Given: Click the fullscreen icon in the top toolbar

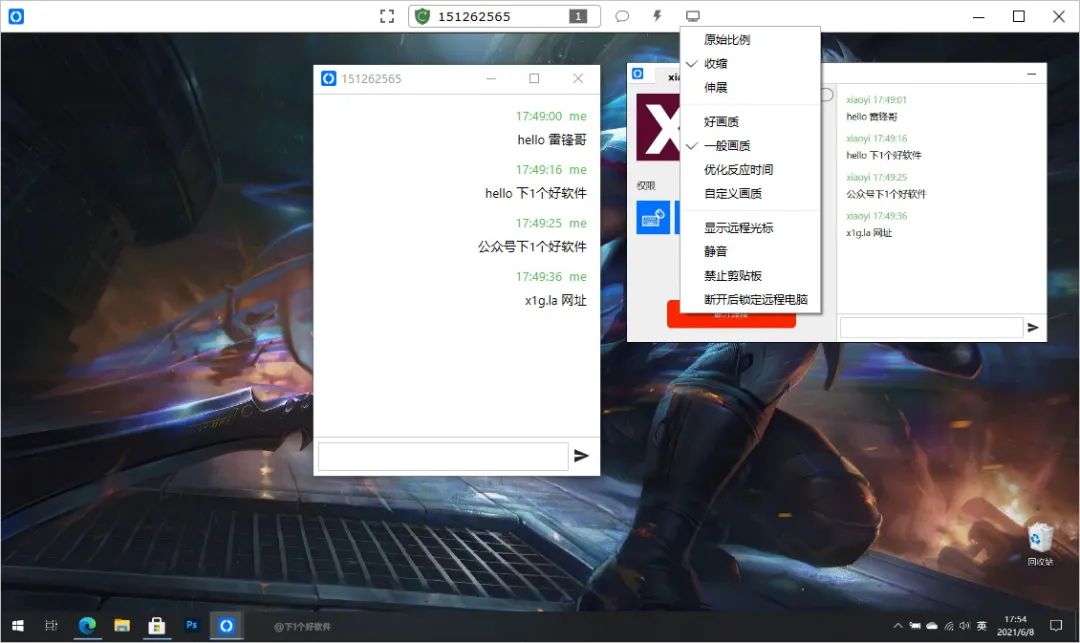Looking at the screenshot, I should tap(387, 17).
